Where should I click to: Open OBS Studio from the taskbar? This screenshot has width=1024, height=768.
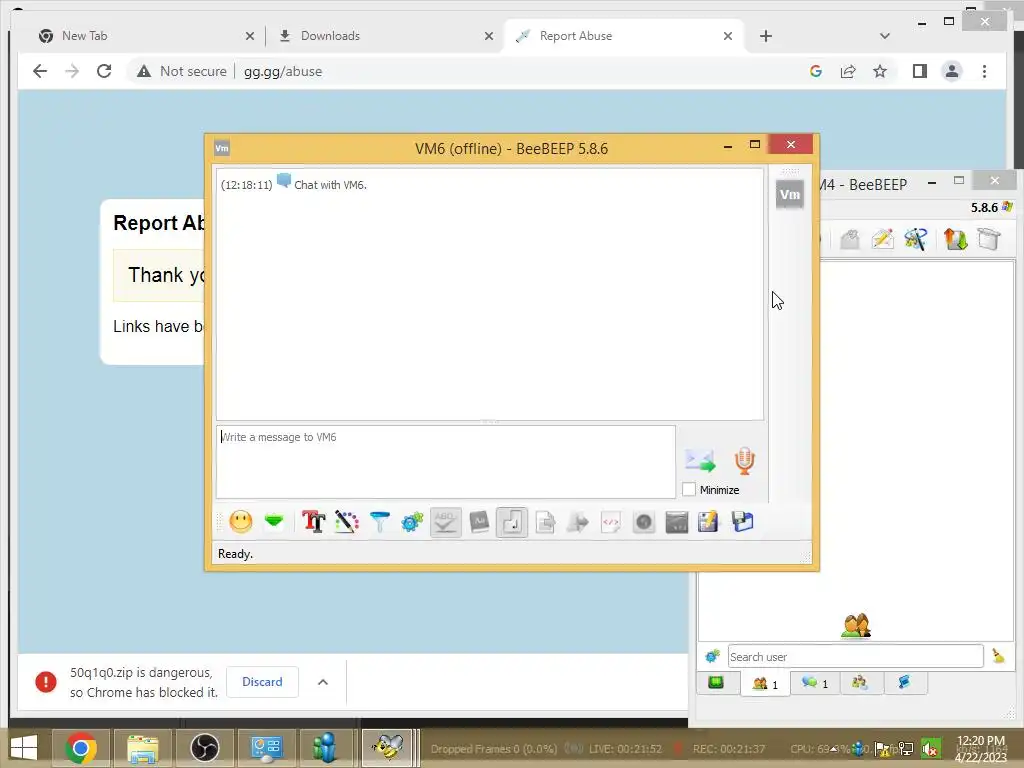[205, 748]
